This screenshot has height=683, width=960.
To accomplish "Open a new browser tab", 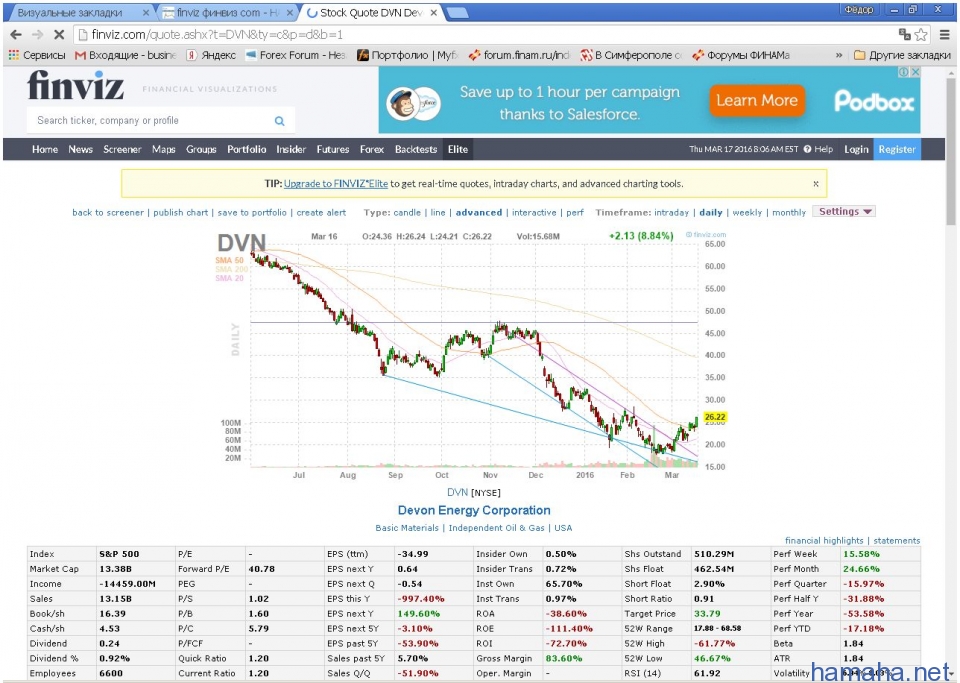I will (x=458, y=13).
